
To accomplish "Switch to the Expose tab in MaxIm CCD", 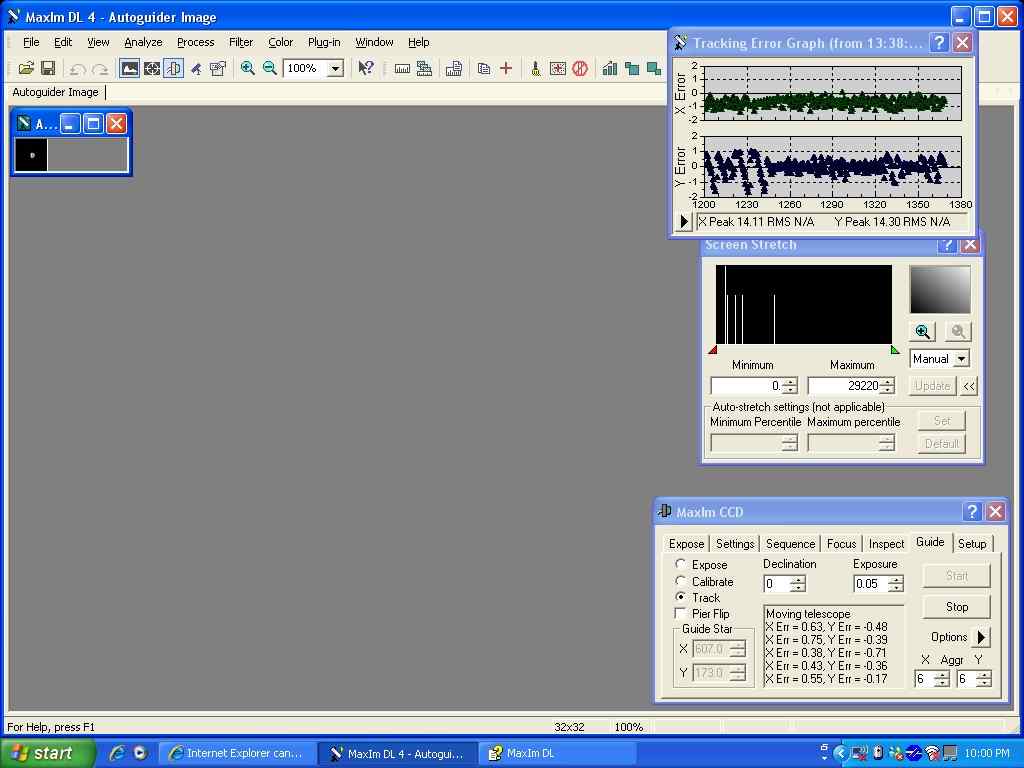I will [x=686, y=543].
